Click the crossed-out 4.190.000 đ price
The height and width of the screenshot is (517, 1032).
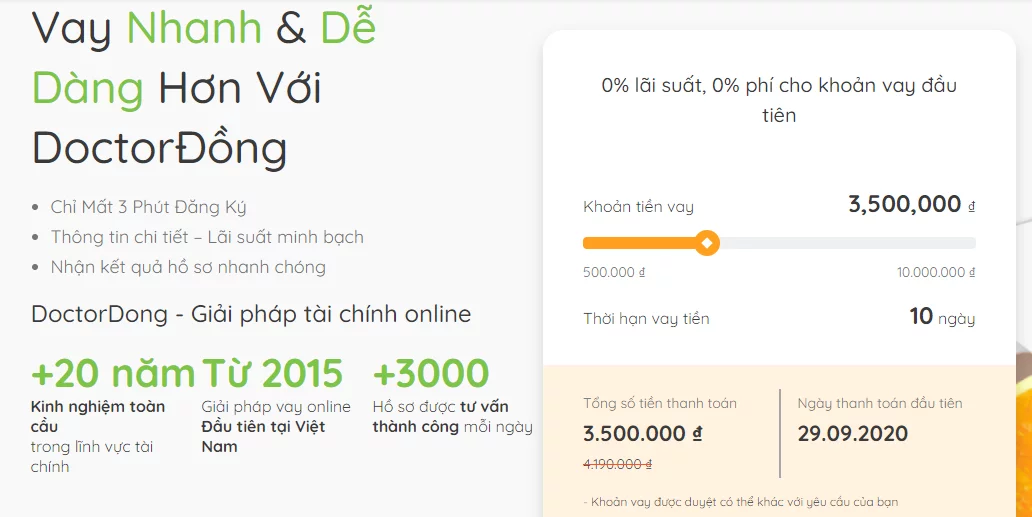[x=617, y=464]
